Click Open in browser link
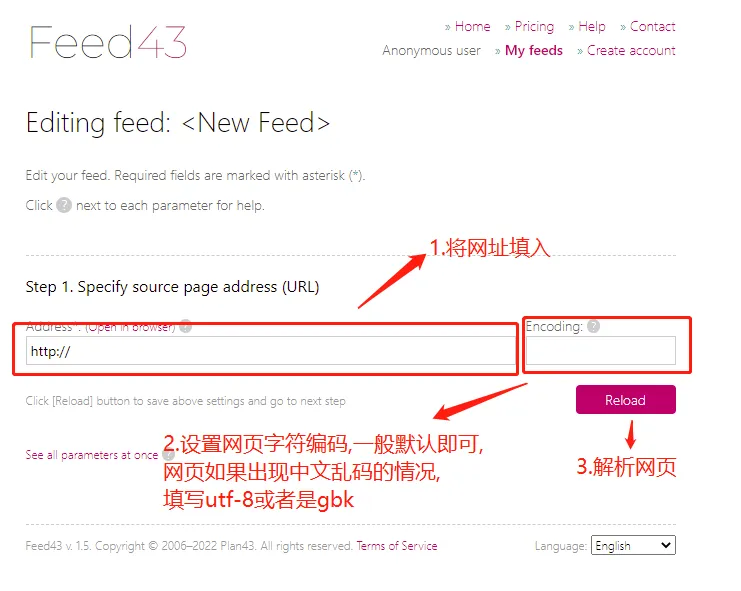This screenshot has width=741, height=591. (x=130, y=326)
